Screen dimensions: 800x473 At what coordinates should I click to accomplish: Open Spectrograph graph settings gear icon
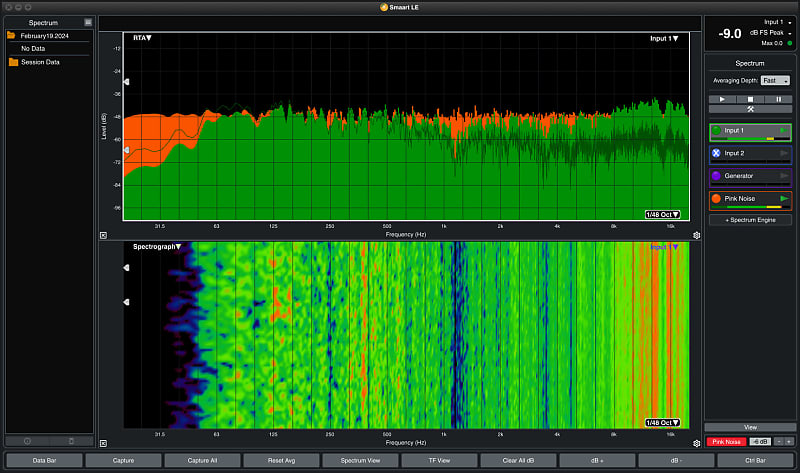click(696, 441)
